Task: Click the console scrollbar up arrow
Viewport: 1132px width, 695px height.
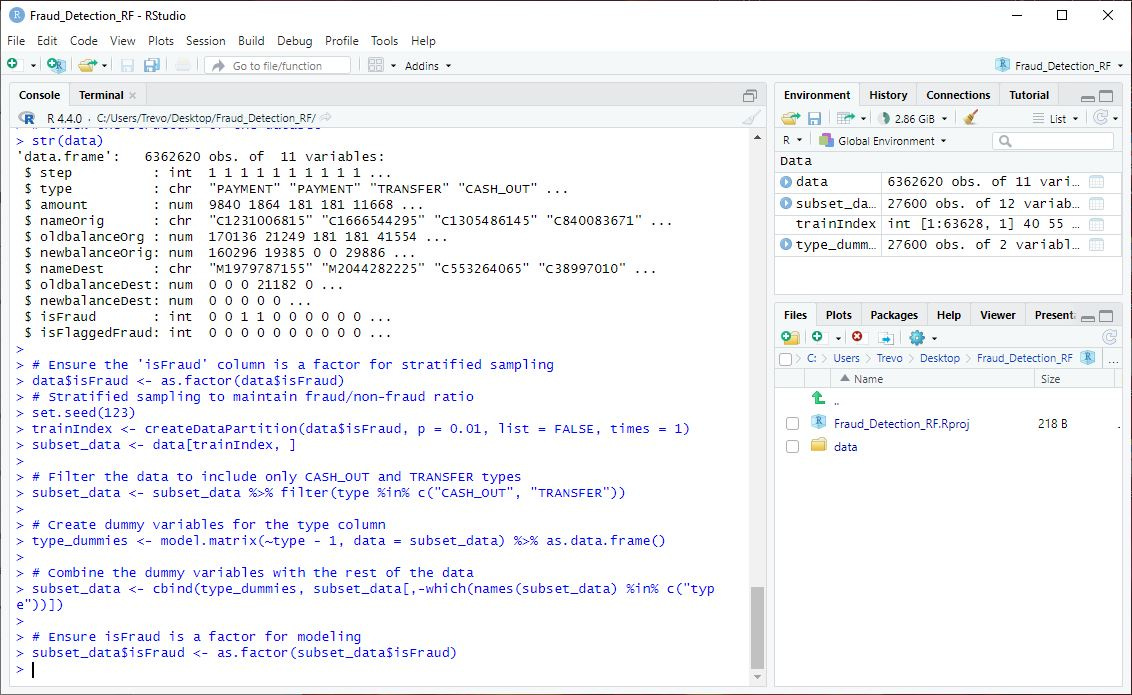Action: (757, 137)
